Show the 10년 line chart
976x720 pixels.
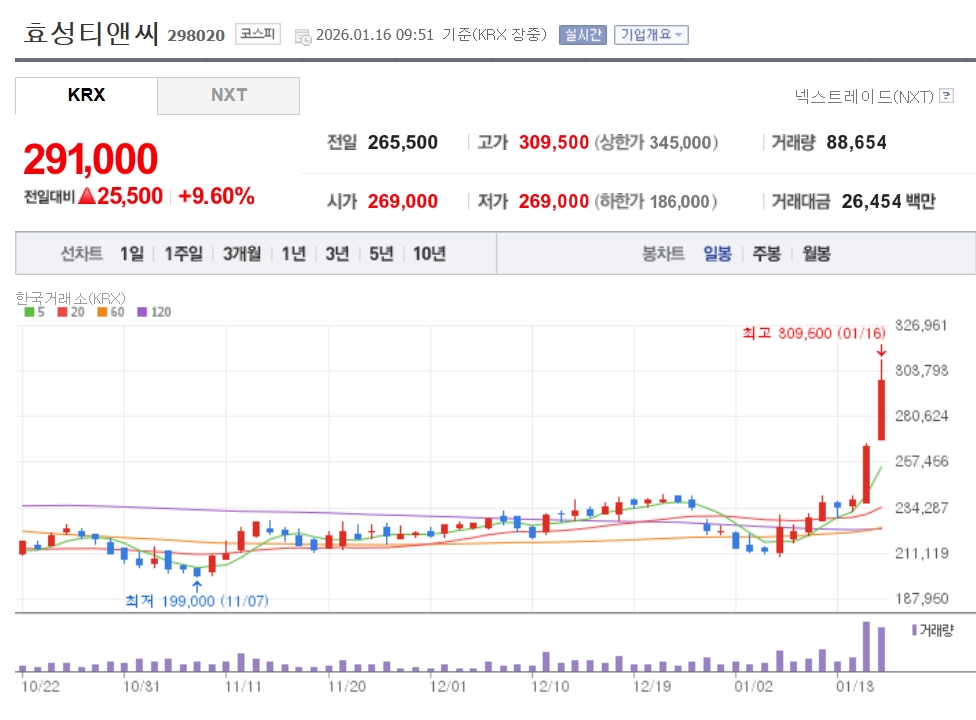tap(429, 254)
